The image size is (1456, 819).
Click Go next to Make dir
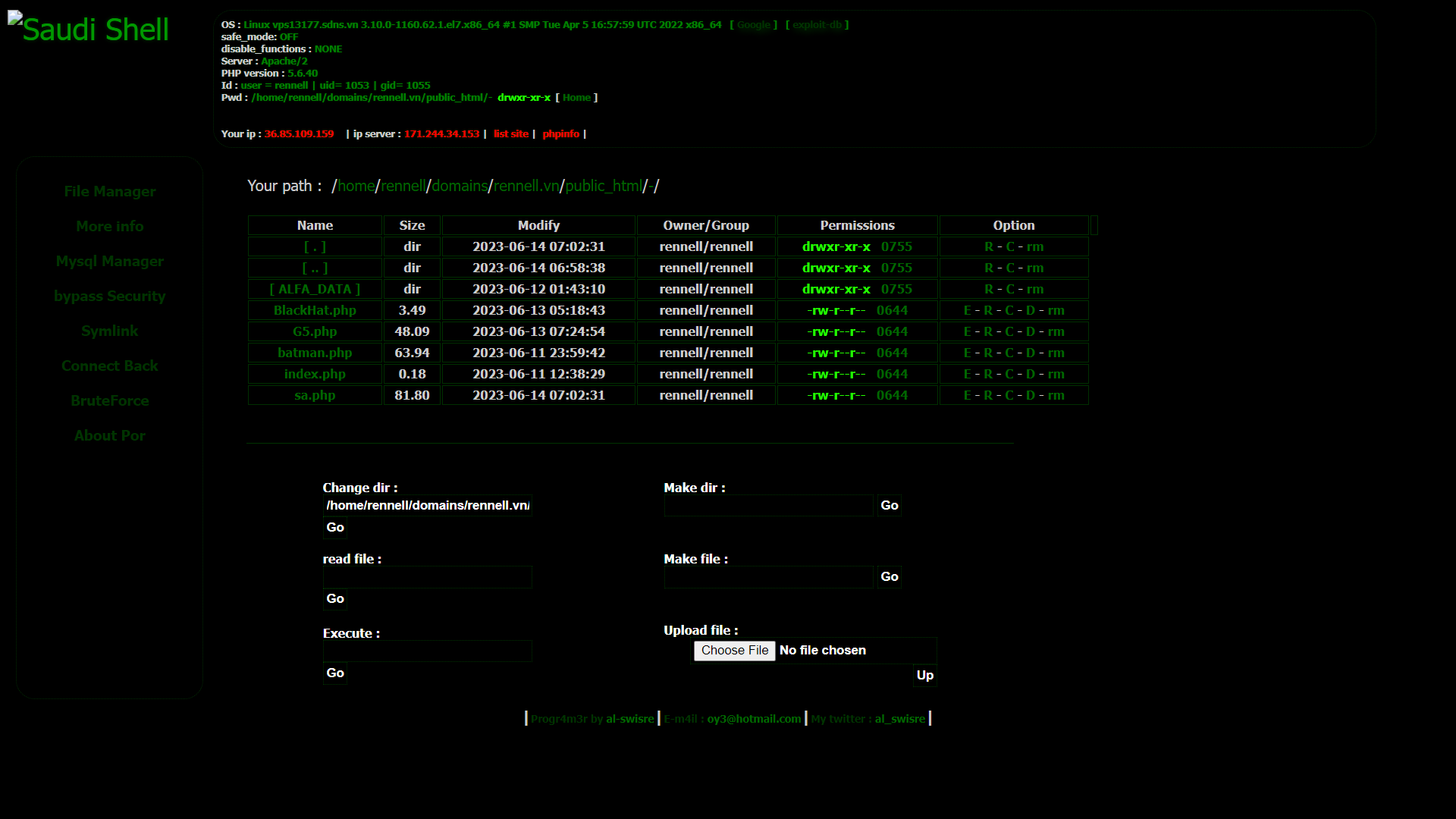click(890, 506)
